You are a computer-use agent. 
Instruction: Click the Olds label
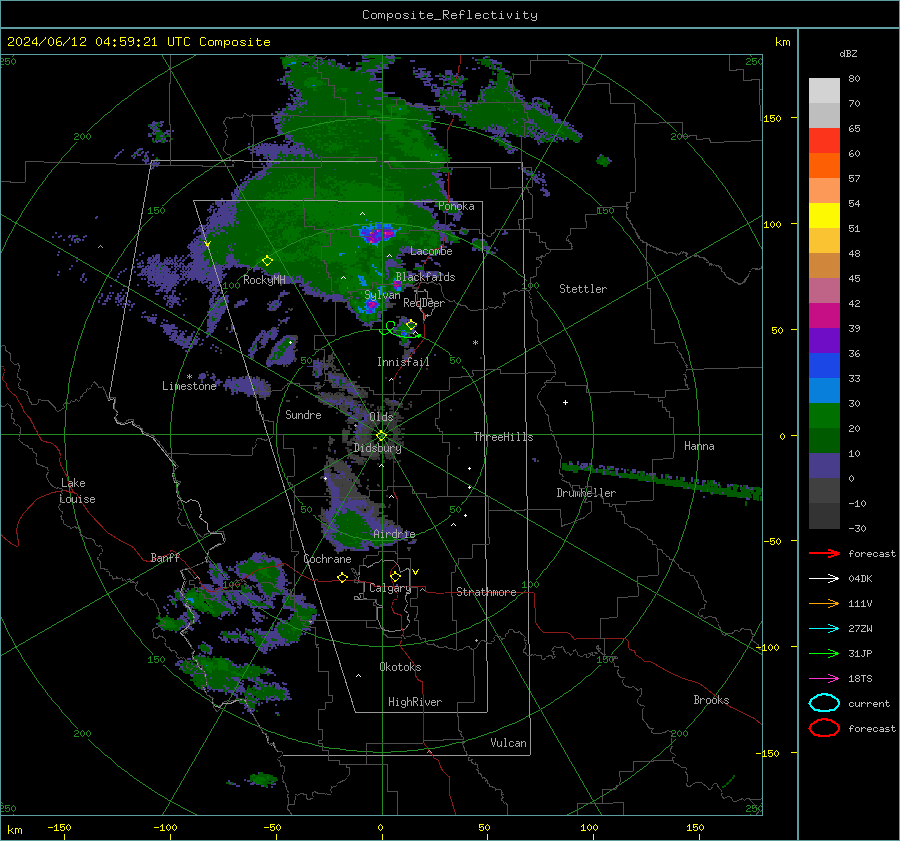point(381,417)
